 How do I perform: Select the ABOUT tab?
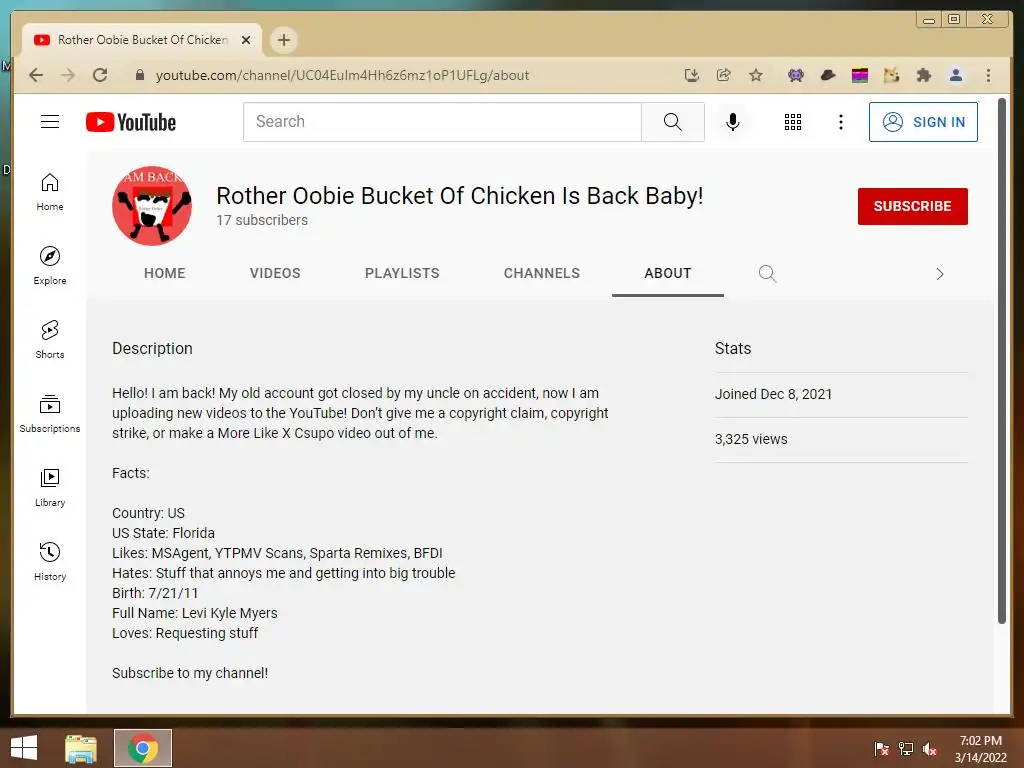coord(667,274)
